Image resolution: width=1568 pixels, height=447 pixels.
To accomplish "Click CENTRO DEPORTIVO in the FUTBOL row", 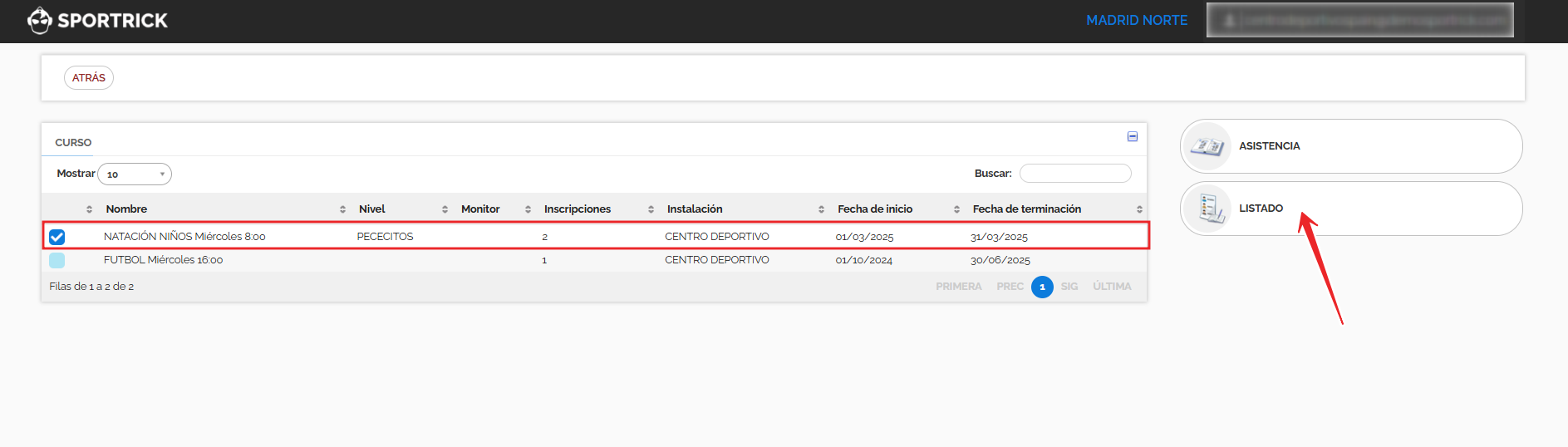I will 717,260.
